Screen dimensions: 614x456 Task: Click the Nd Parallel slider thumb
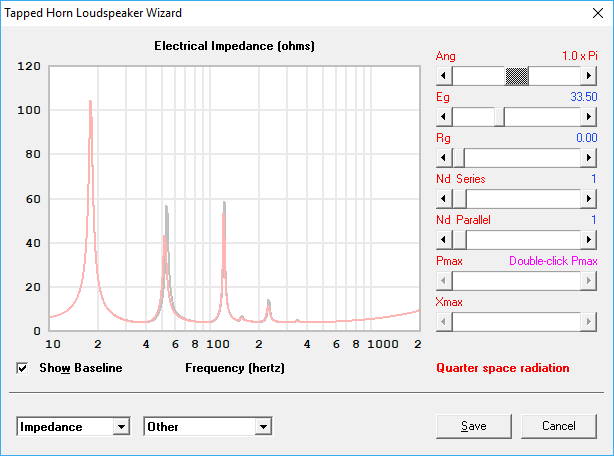[x=459, y=240]
